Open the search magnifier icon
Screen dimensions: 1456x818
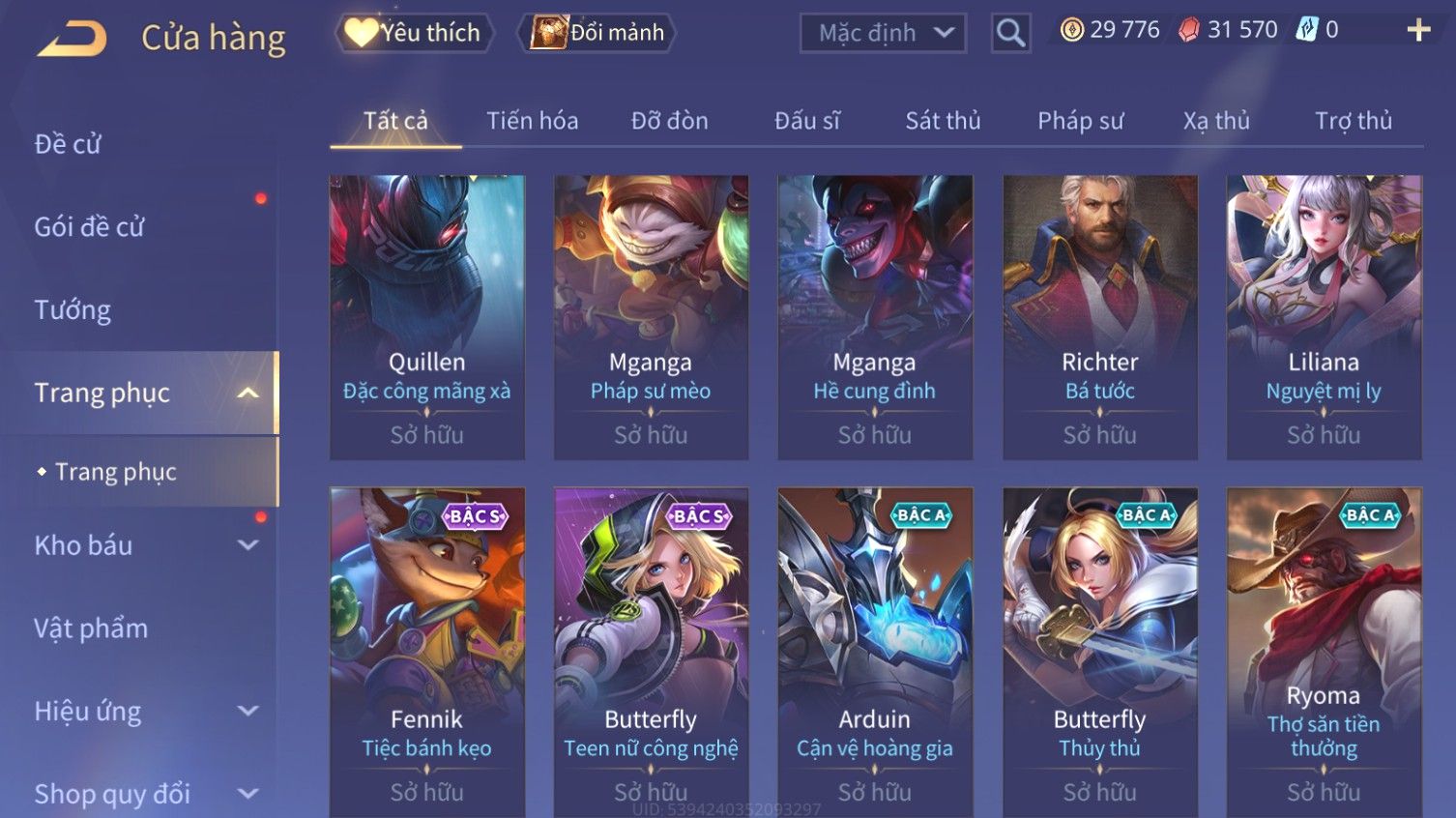pos(1010,33)
